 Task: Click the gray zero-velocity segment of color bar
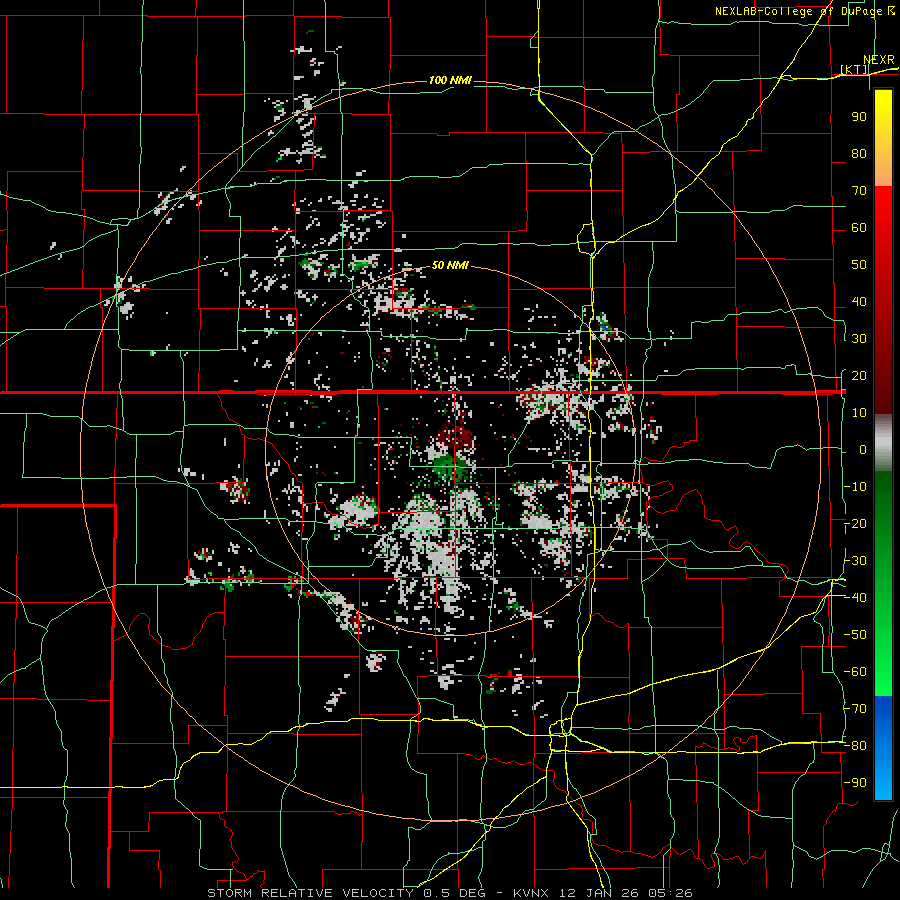(x=883, y=443)
